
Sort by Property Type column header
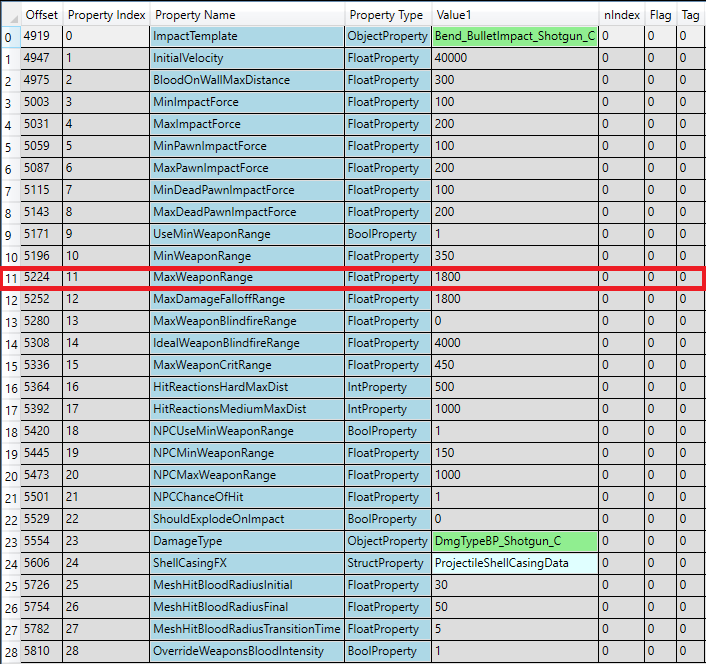388,15
